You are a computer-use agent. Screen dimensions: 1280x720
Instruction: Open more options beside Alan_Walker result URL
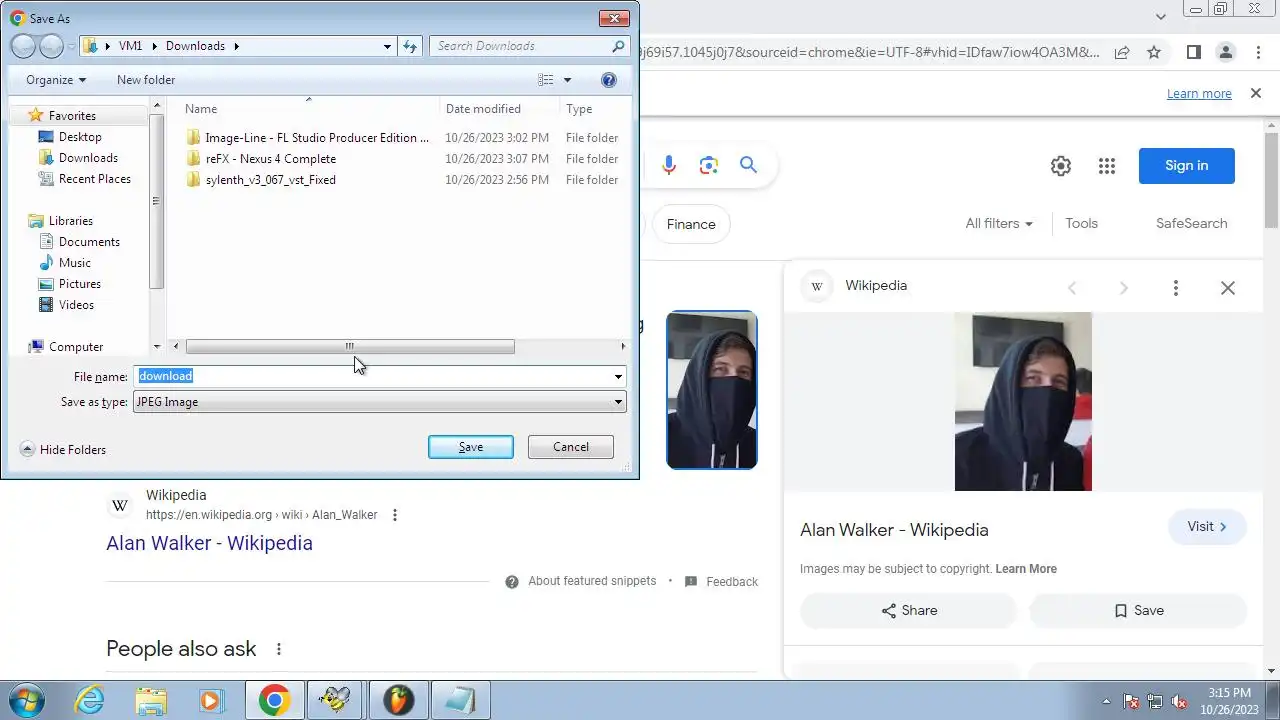pos(395,515)
